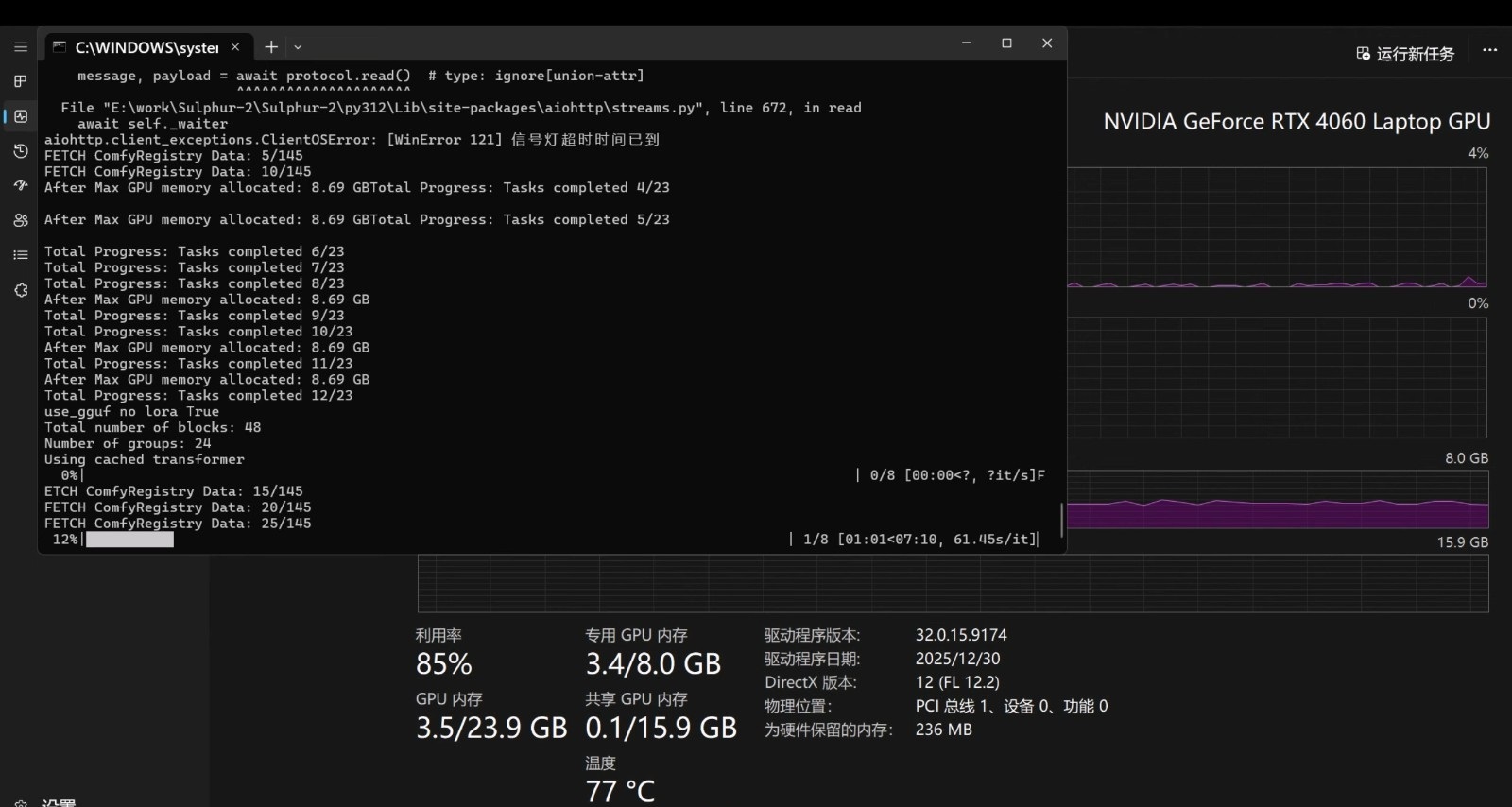Viewport: 1512px width, 807px height.
Task: Click the 为硬件保留的内存 label
Action: 829,730
